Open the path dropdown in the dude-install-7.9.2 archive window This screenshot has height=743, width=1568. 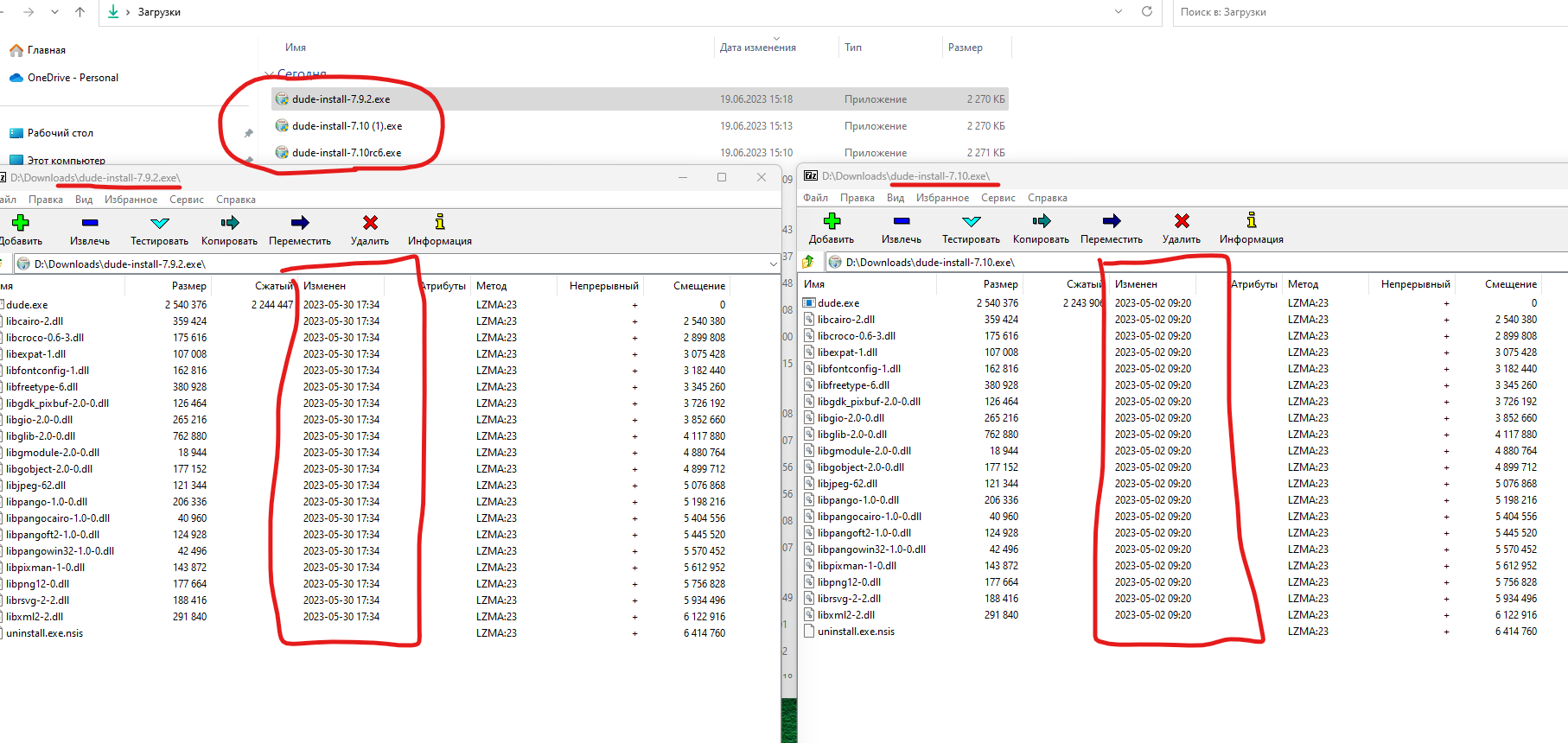click(x=773, y=264)
